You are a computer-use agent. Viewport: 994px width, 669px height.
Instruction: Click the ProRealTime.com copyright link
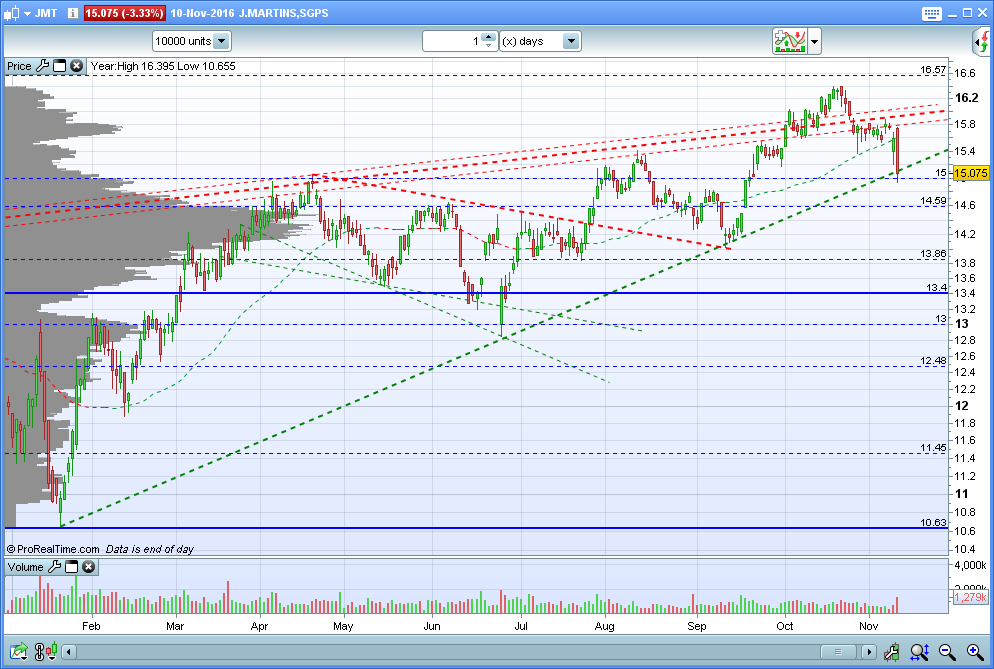click(53, 549)
